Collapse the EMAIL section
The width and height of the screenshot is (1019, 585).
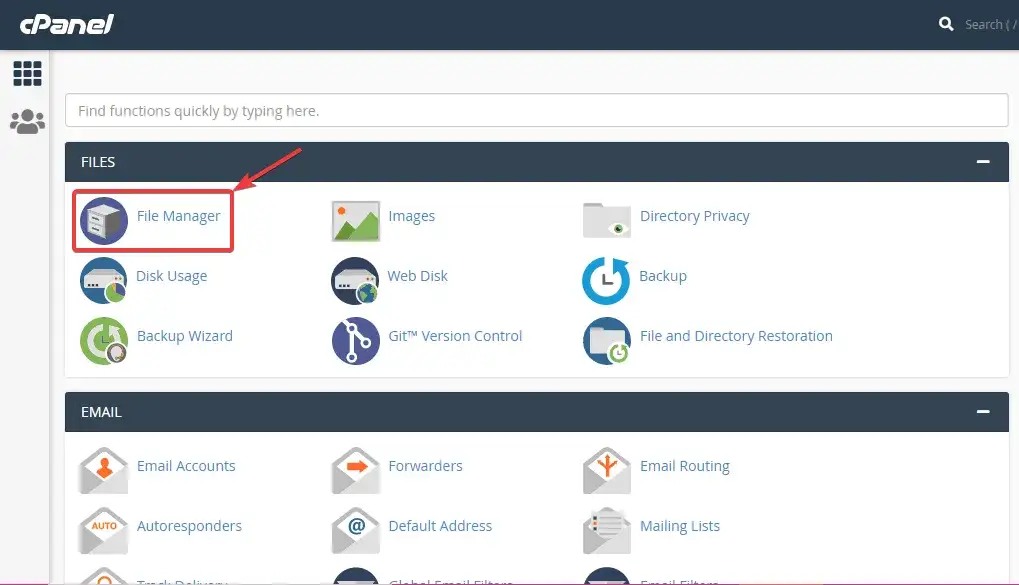click(x=984, y=411)
